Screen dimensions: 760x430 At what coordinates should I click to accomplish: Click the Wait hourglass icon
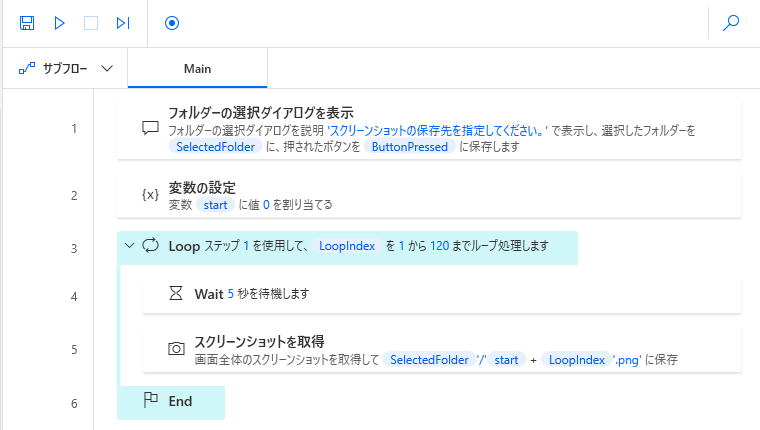[176, 294]
